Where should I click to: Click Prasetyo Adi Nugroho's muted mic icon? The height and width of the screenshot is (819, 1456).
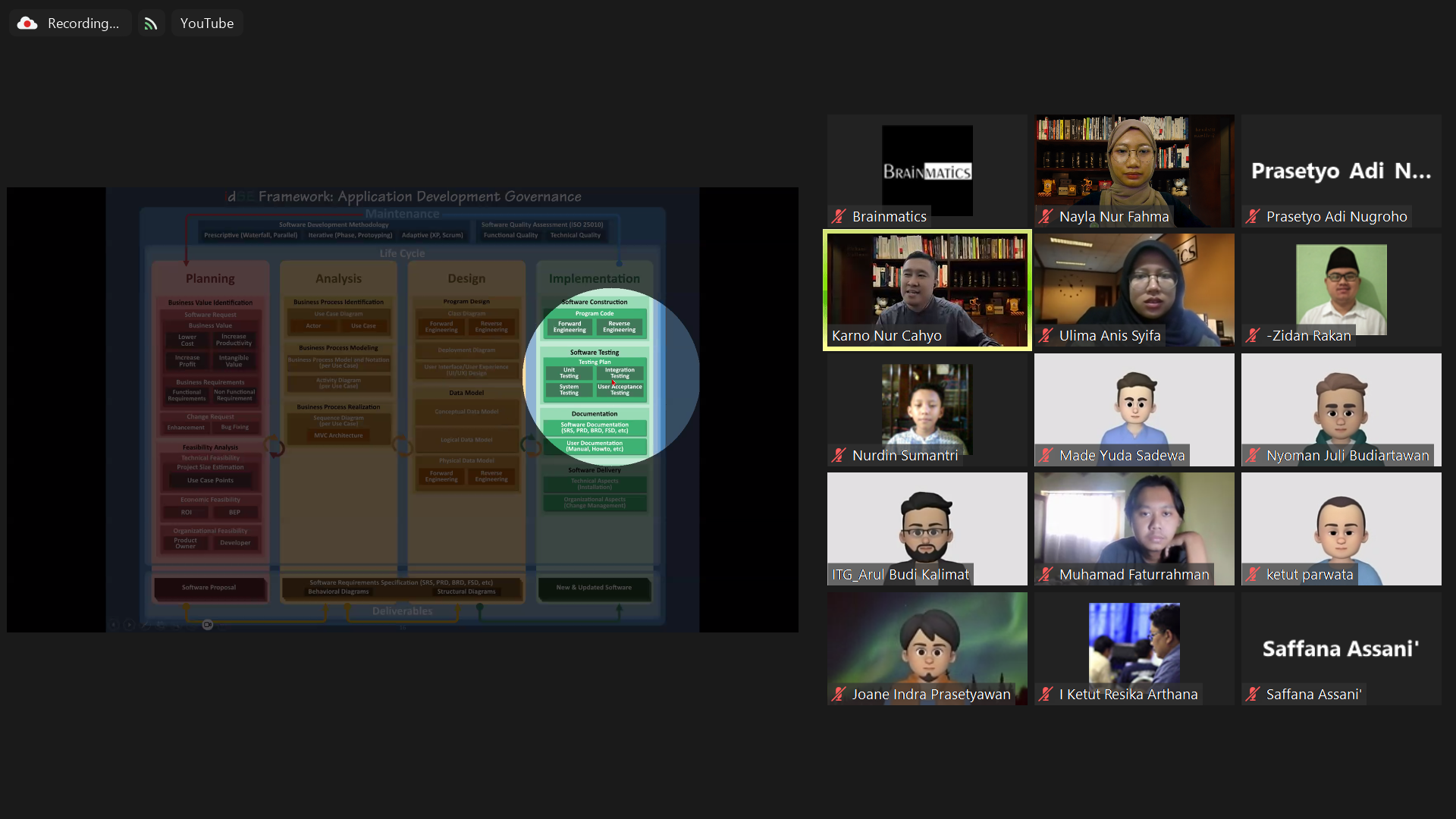point(1253,217)
